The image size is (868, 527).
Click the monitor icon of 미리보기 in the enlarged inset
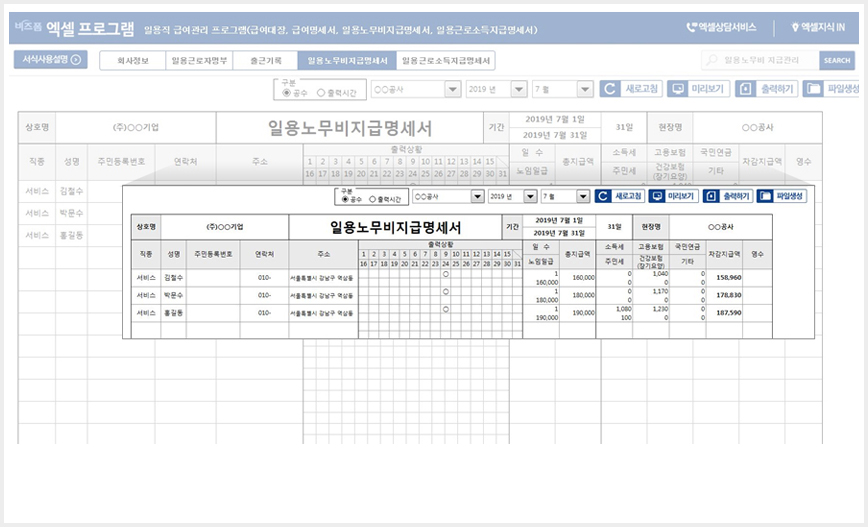(657, 196)
